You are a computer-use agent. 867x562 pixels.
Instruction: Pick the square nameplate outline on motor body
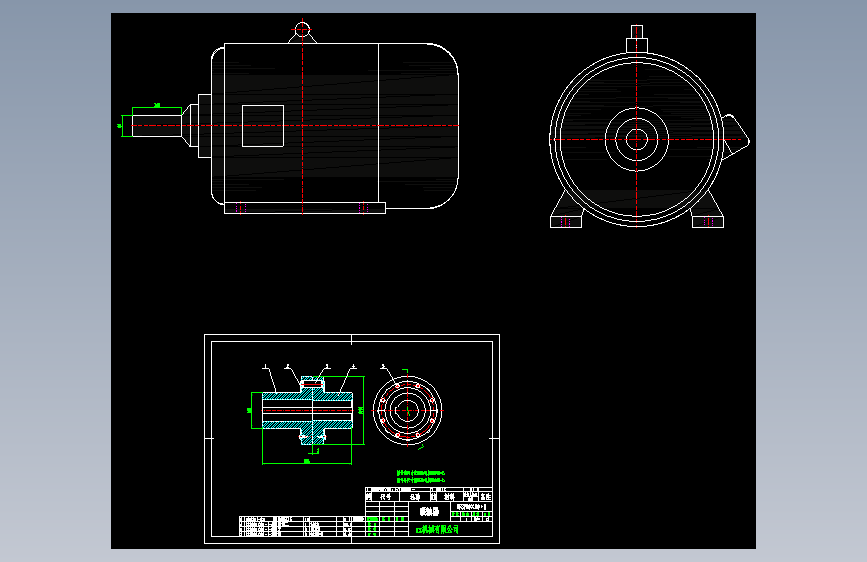[263, 126]
